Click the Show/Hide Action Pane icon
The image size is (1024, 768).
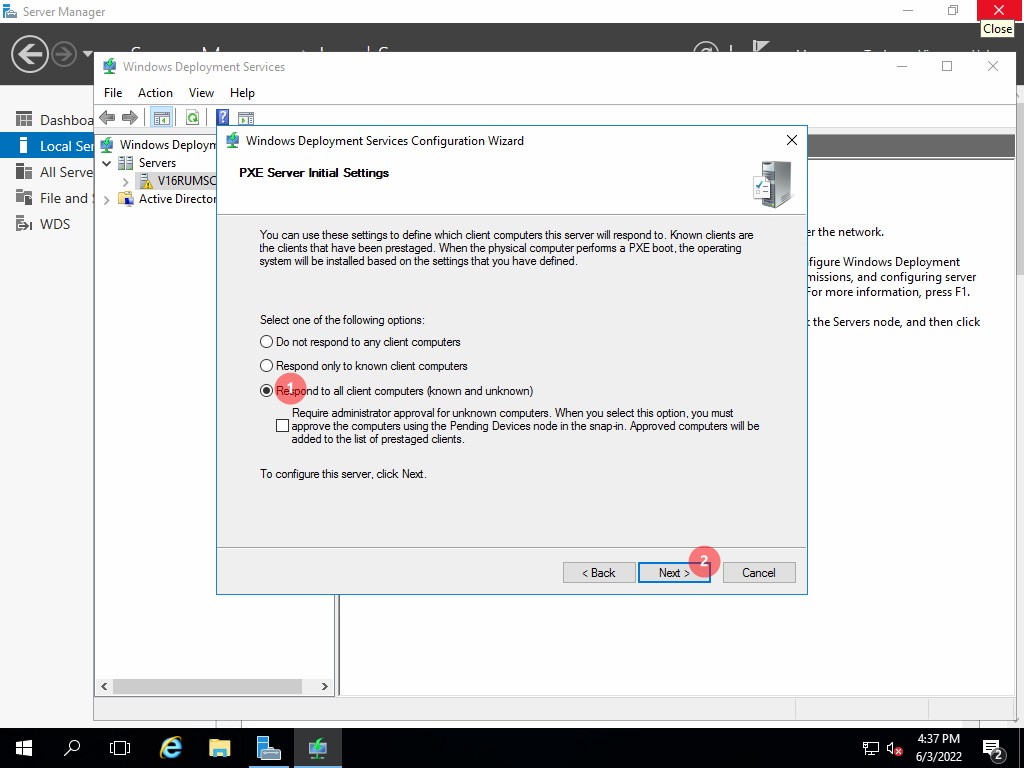click(x=246, y=118)
